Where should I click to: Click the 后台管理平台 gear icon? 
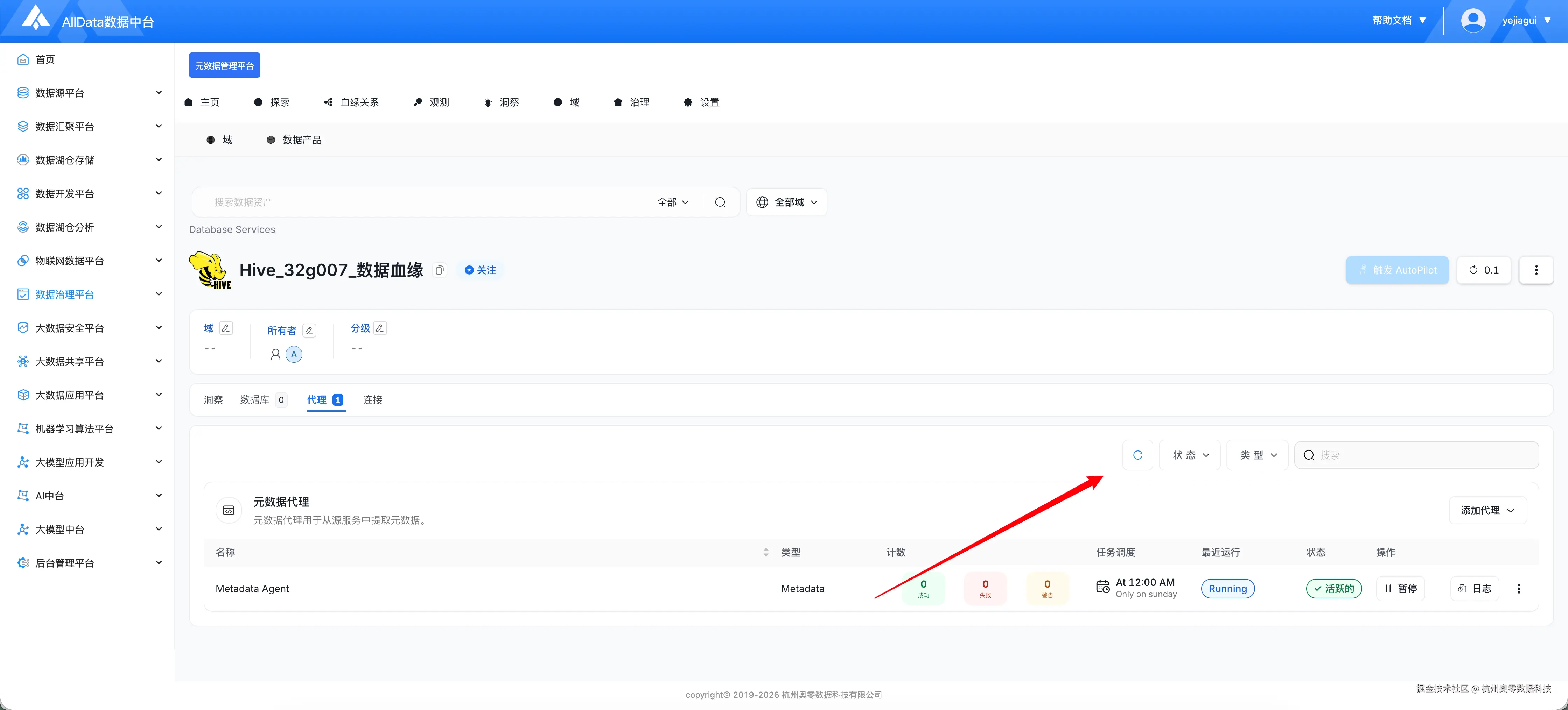pyautogui.click(x=23, y=563)
